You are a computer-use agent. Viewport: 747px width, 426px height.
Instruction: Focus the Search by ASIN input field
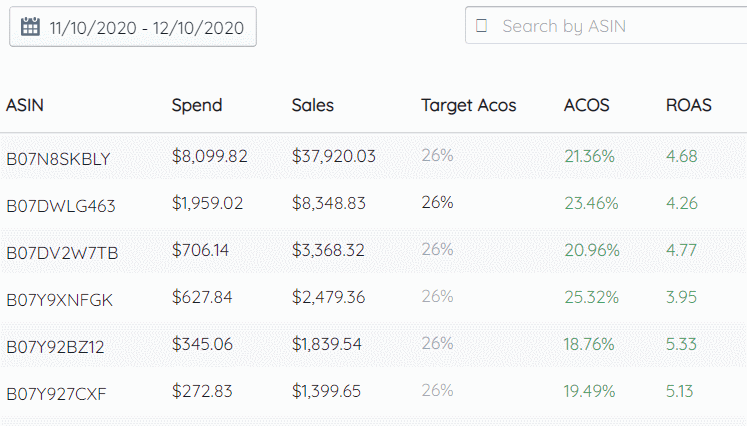click(606, 26)
